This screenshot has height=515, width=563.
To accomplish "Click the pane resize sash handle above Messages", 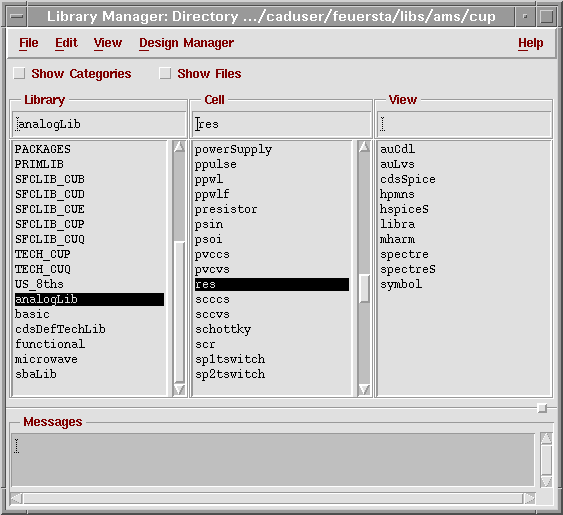I will (x=542, y=408).
